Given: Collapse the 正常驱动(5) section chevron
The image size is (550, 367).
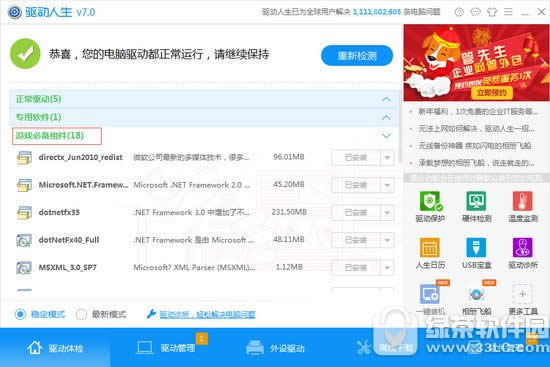Looking at the screenshot, I should (x=386, y=99).
